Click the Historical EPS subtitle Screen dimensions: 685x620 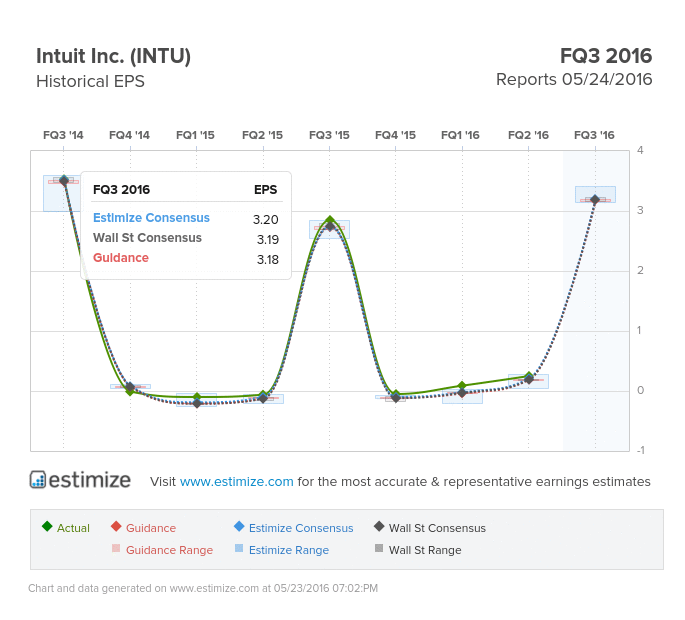point(90,81)
